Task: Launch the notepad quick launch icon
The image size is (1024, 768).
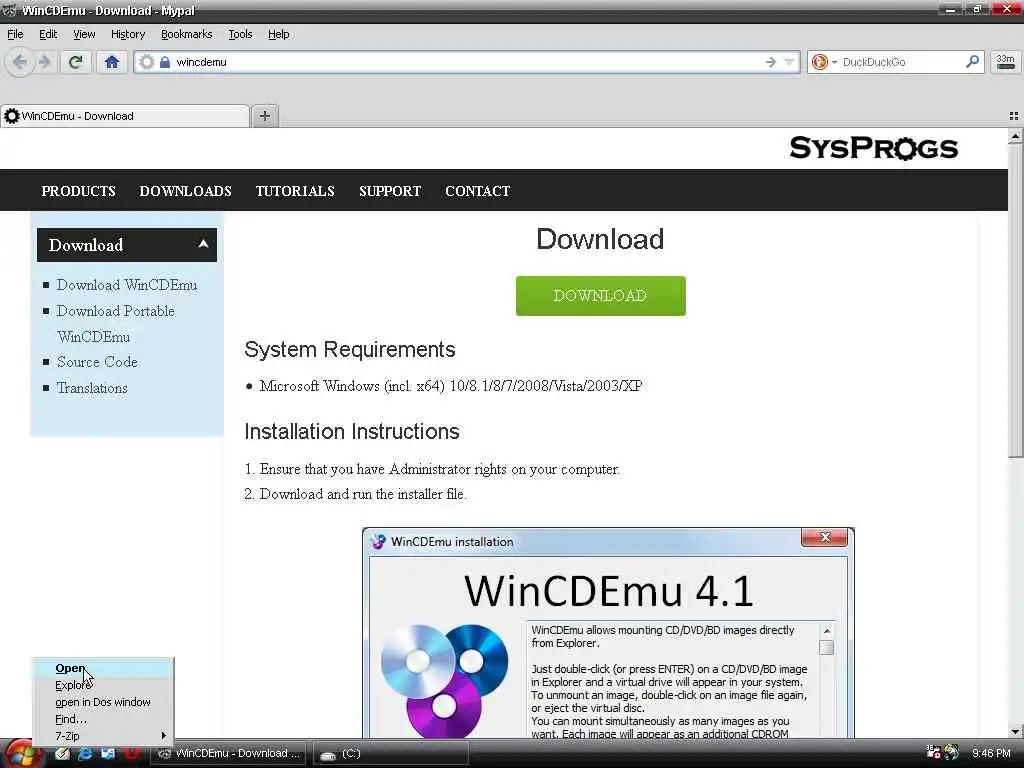Action: point(62,754)
